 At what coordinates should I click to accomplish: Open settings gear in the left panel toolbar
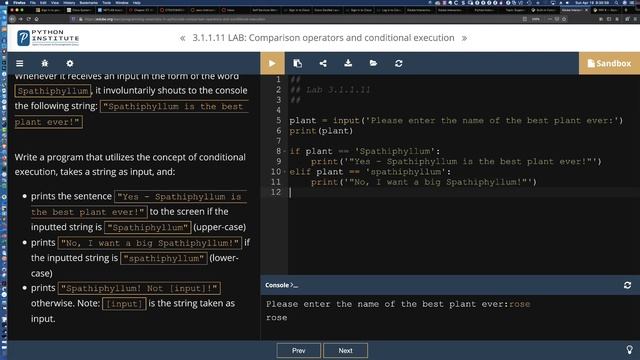coord(70,63)
